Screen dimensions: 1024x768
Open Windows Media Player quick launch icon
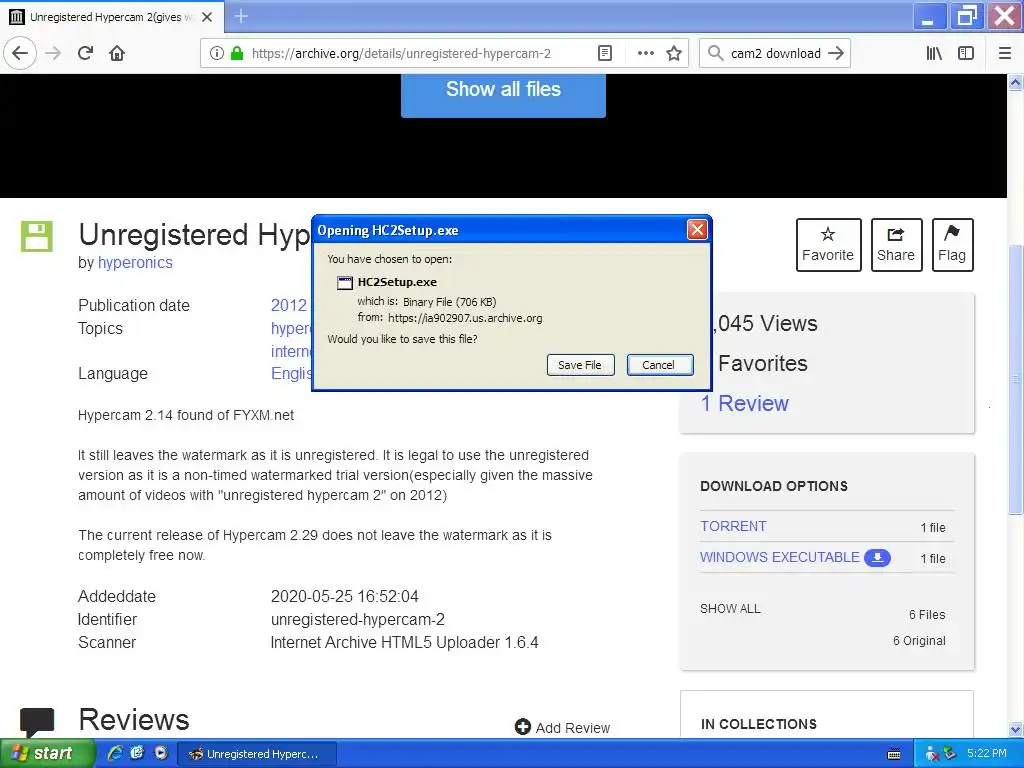pyautogui.click(x=160, y=754)
